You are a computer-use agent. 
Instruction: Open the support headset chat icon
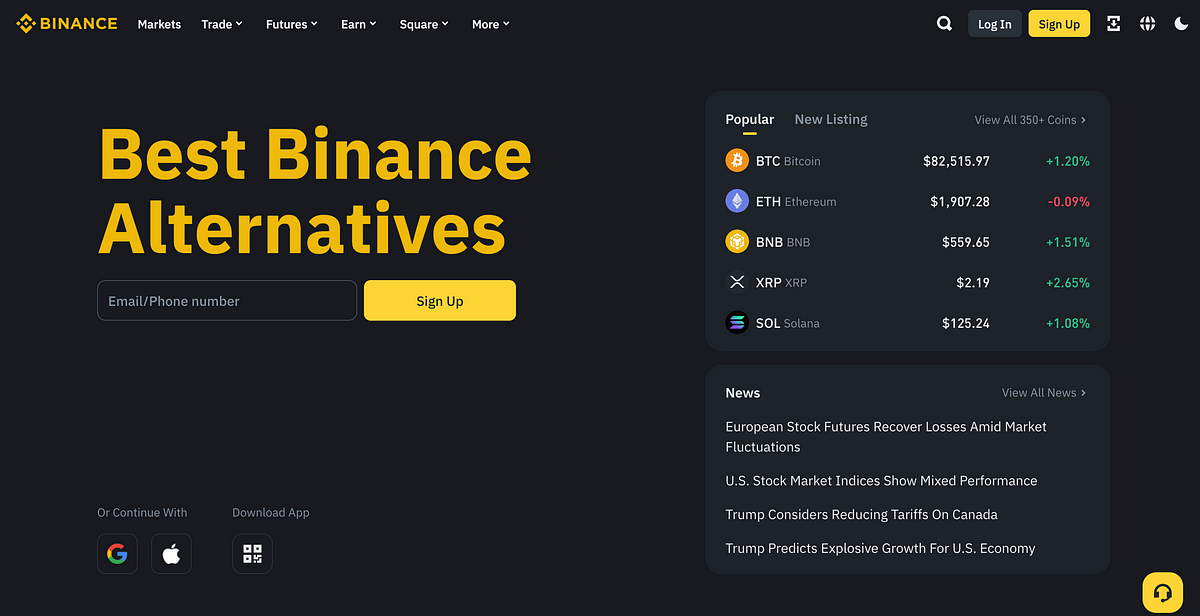pyautogui.click(x=1162, y=591)
